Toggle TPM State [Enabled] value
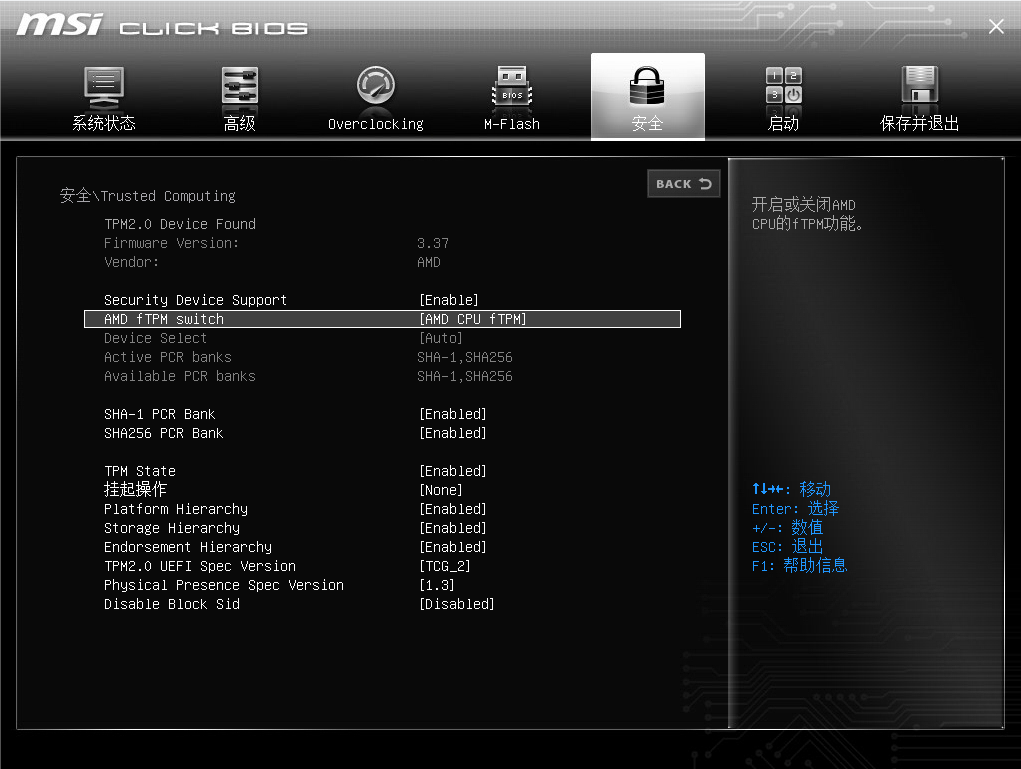Screen dimensions: 1021x769 pos(453,471)
